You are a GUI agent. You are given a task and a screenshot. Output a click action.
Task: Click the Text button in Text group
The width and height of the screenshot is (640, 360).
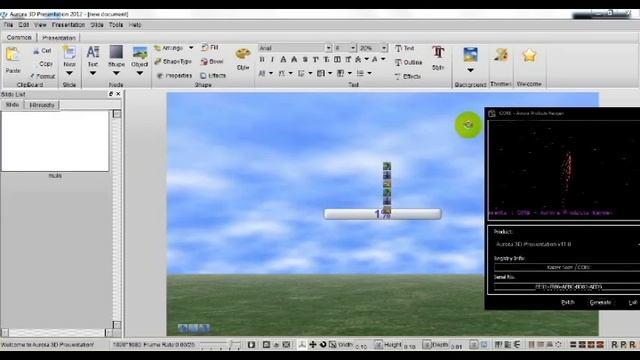point(404,48)
